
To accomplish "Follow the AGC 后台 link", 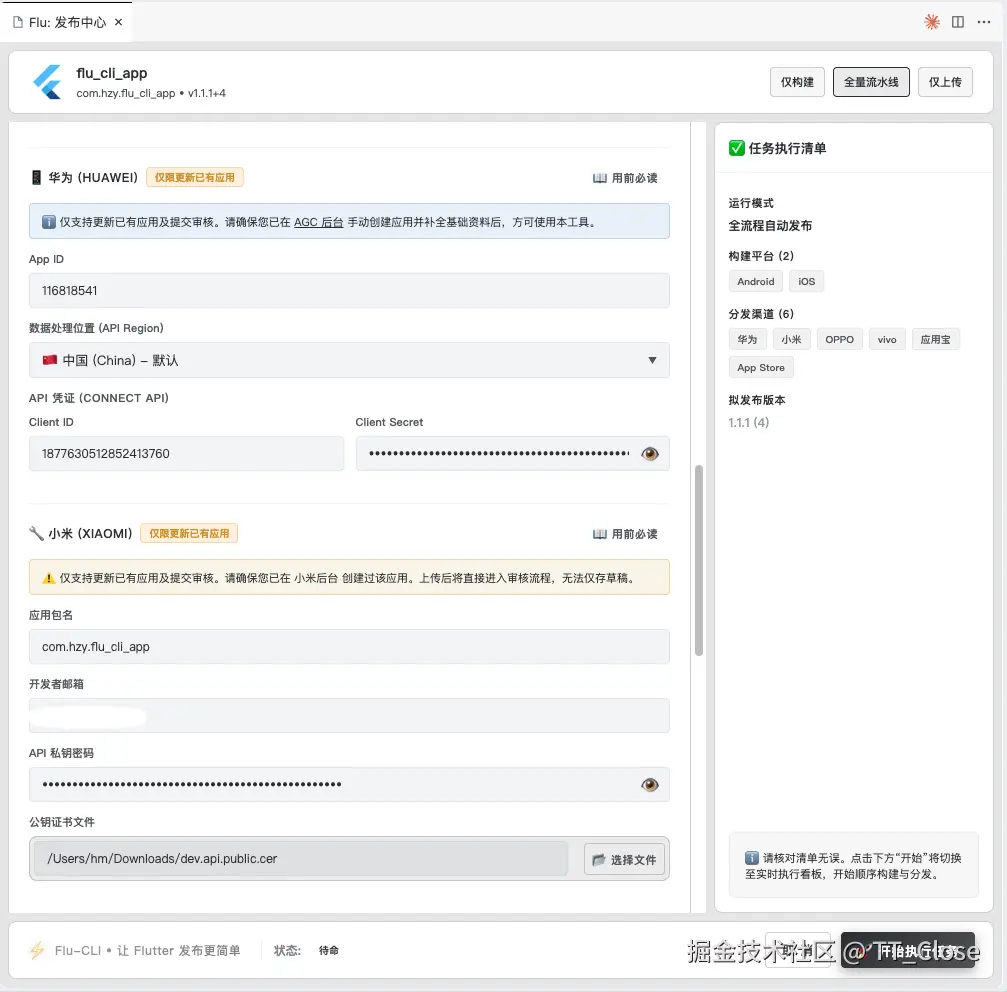I will click(x=319, y=222).
